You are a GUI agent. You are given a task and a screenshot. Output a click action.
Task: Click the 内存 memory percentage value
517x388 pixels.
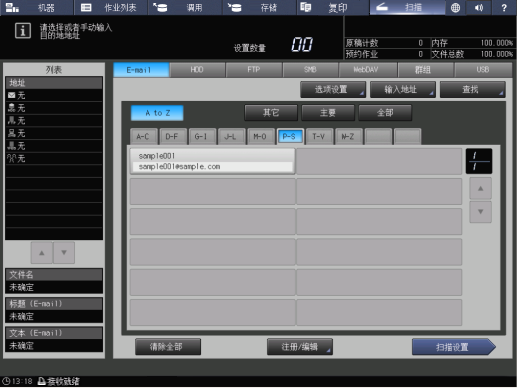tap(496, 43)
